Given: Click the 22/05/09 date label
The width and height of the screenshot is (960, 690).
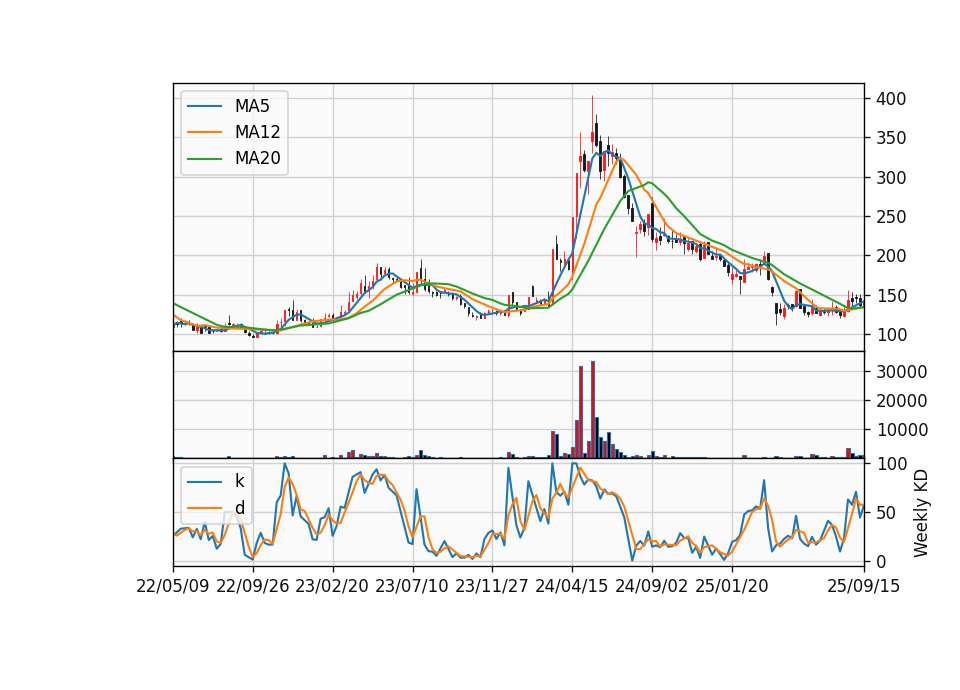Looking at the screenshot, I should pyautogui.click(x=173, y=586).
